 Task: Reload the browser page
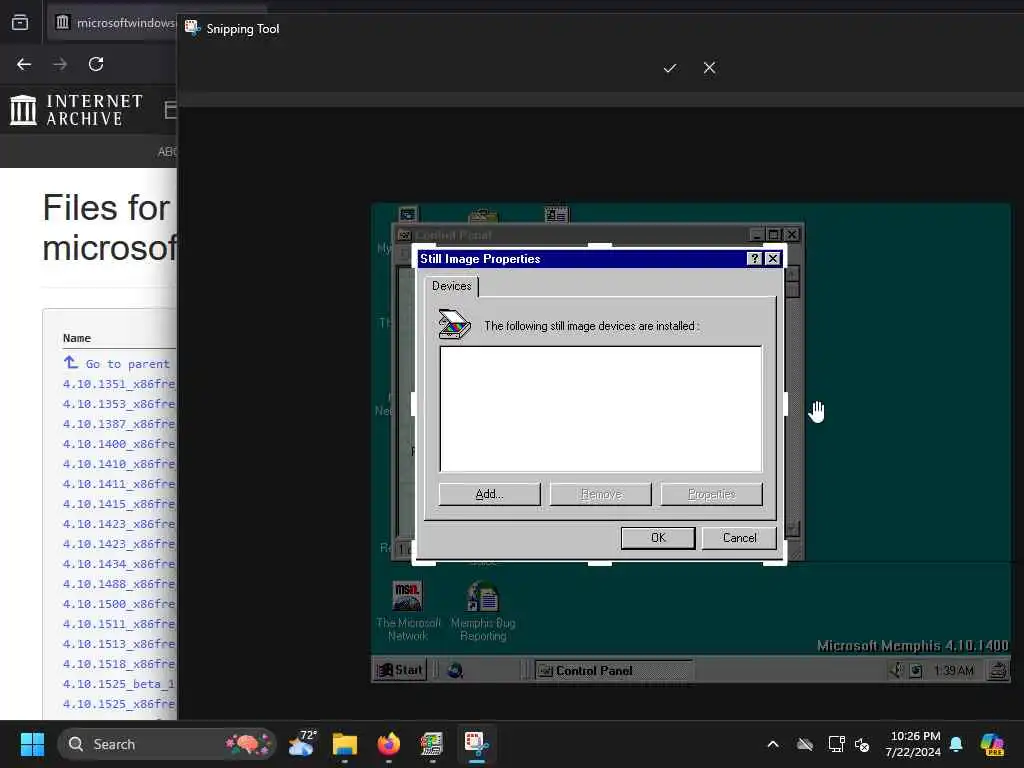(96, 64)
